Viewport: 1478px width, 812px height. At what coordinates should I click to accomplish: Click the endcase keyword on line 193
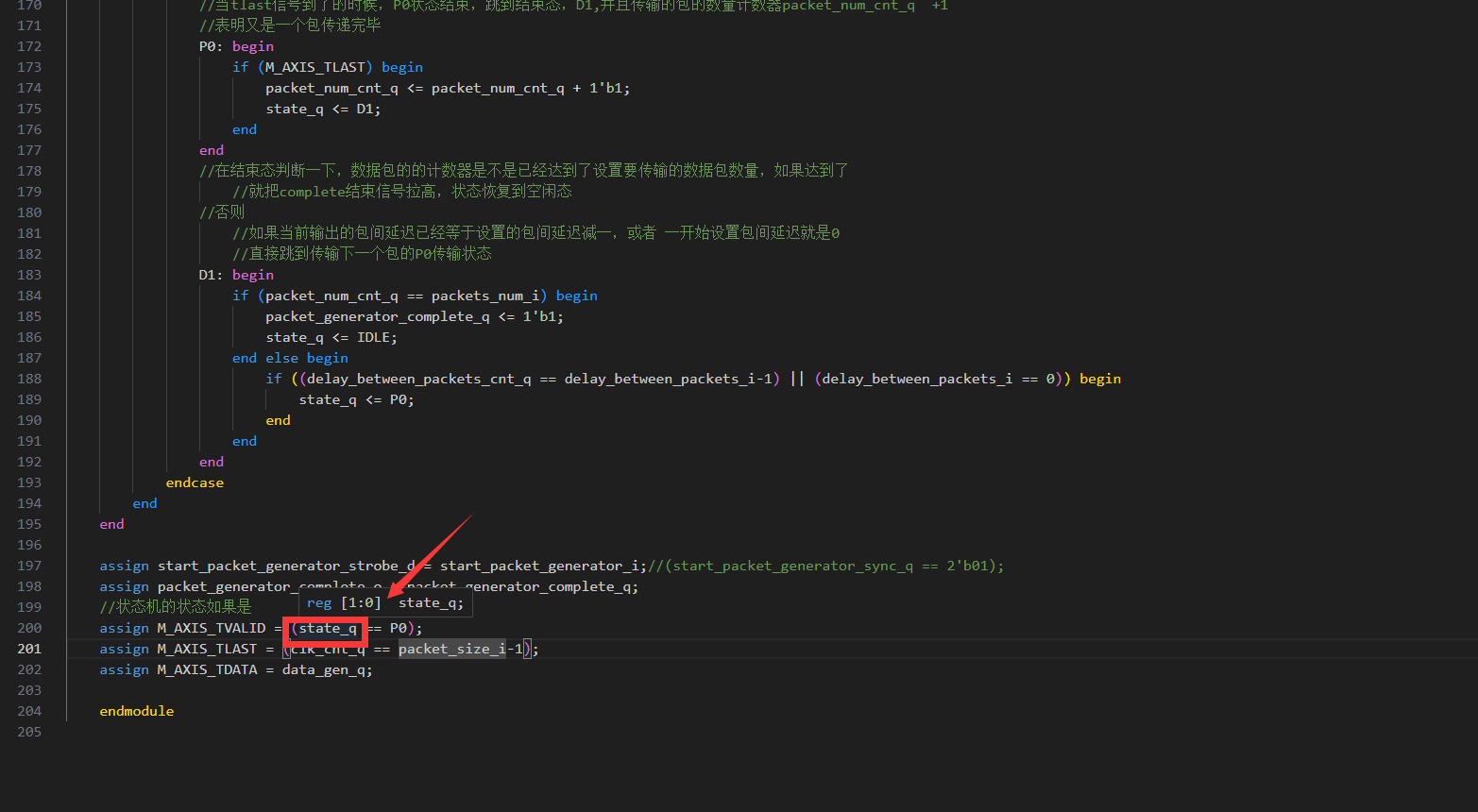tap(194, 482)
